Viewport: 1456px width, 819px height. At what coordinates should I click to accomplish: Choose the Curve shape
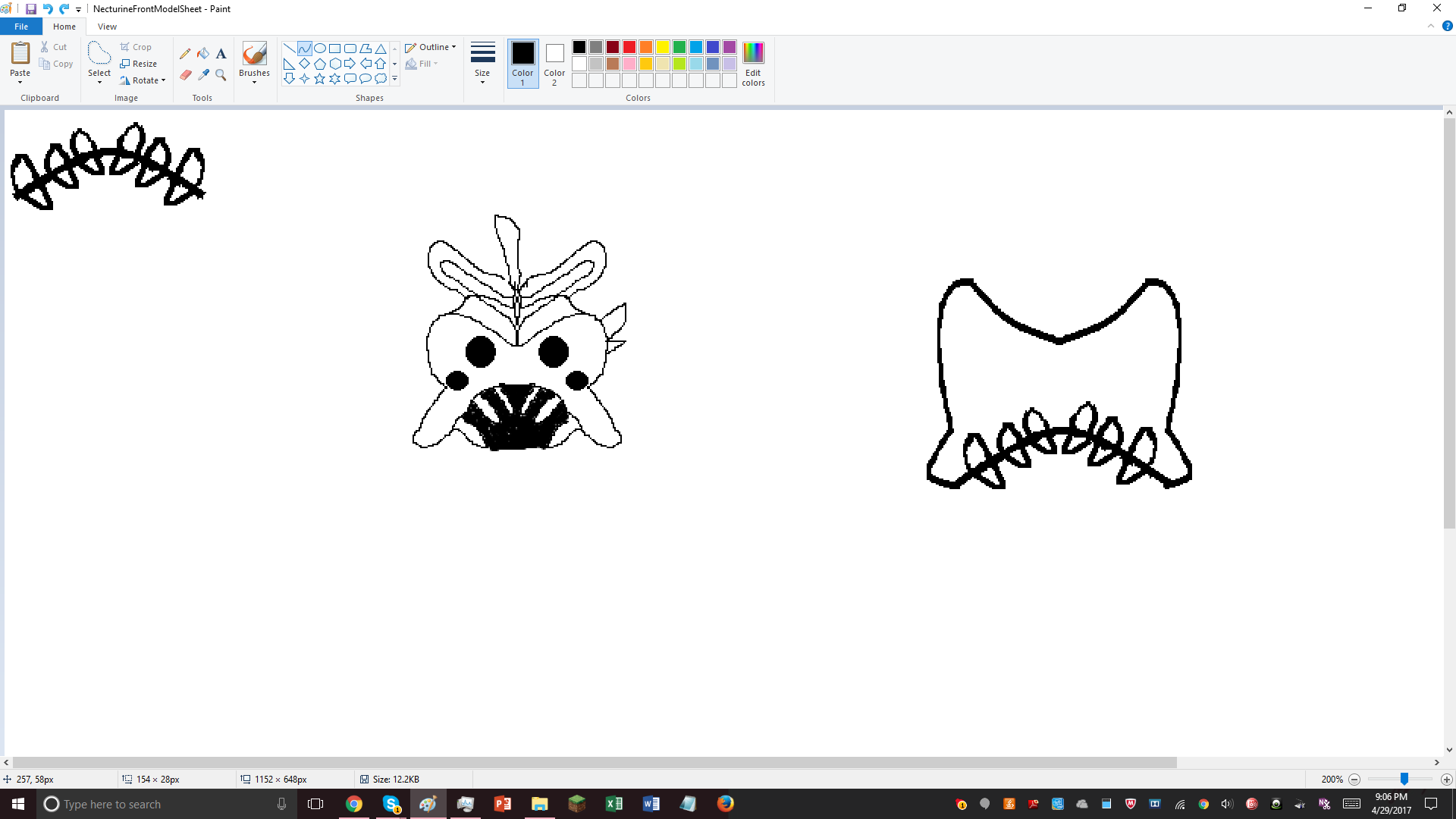(x=304, y=49)
